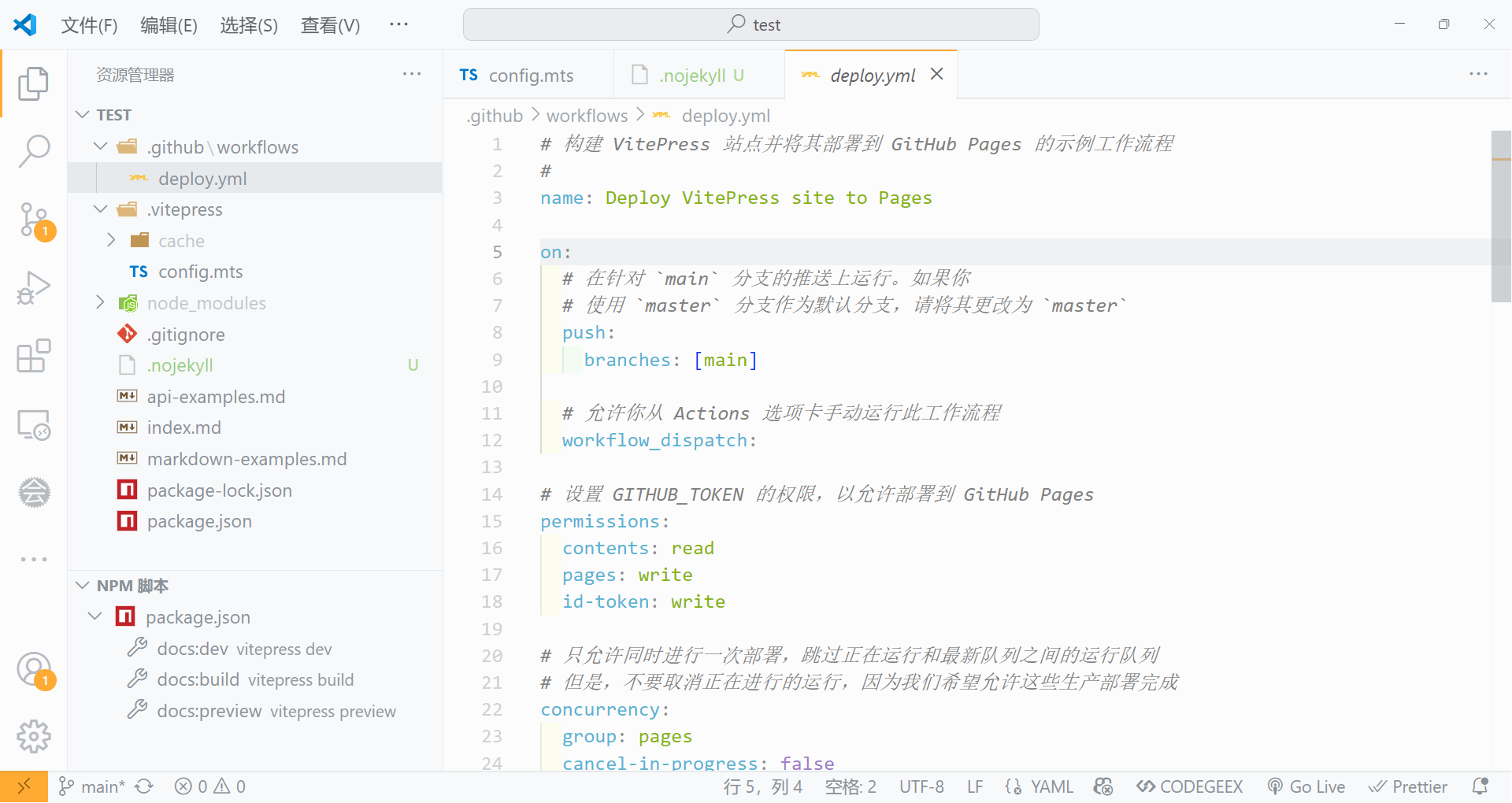Click workflows breadcrumb segment
The image size is (1512, 803).
[x=587, y=116]
